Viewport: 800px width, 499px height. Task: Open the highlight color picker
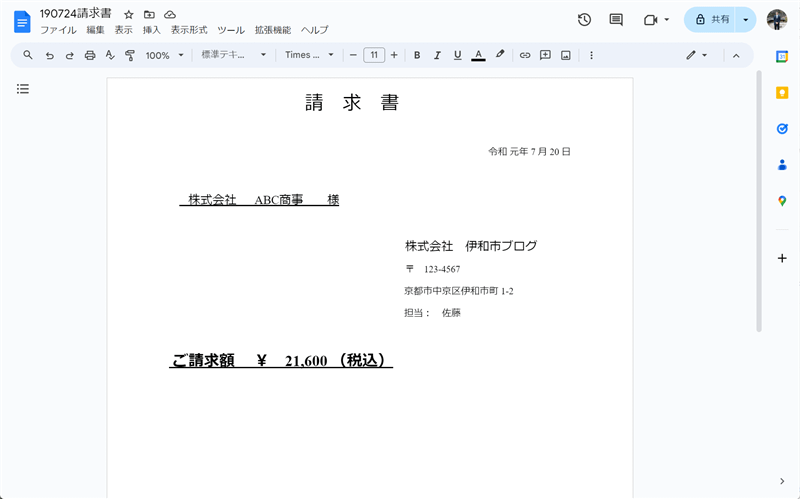[x=499, y=55]
